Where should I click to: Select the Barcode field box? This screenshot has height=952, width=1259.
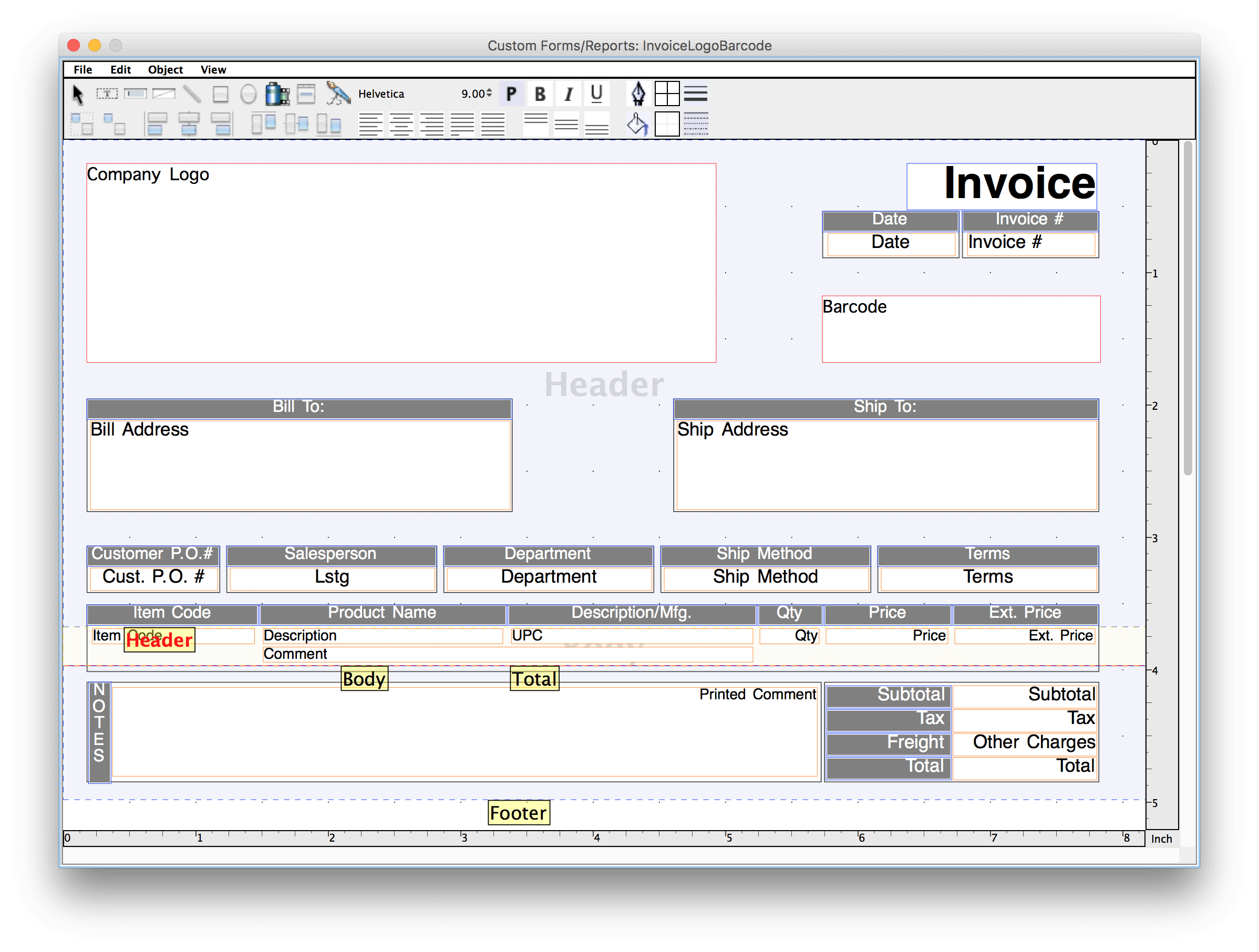tap(961, 329)
